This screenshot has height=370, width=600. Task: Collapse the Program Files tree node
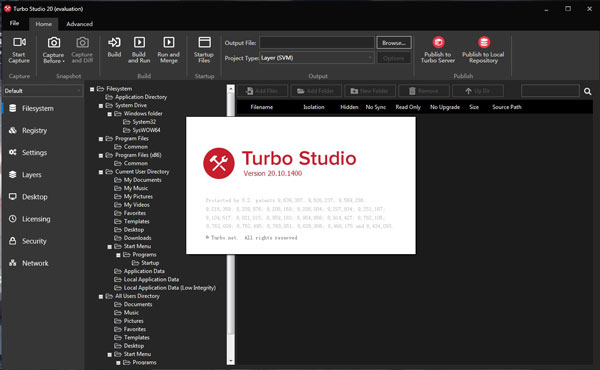click(x=101, y=139)
